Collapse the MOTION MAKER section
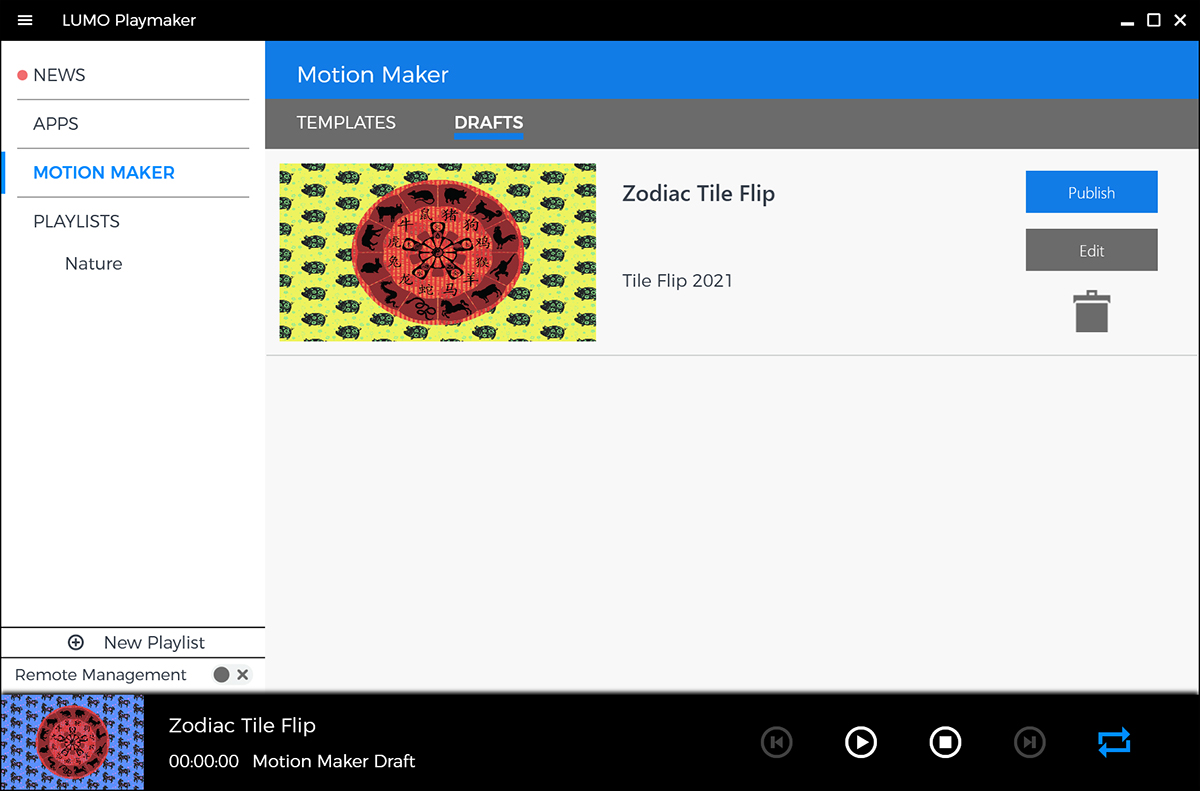 pos(104,172)
